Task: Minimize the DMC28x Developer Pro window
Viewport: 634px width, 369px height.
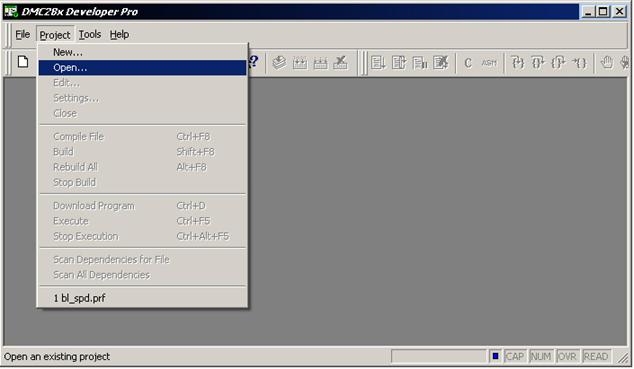Action: tap(588, 11)
